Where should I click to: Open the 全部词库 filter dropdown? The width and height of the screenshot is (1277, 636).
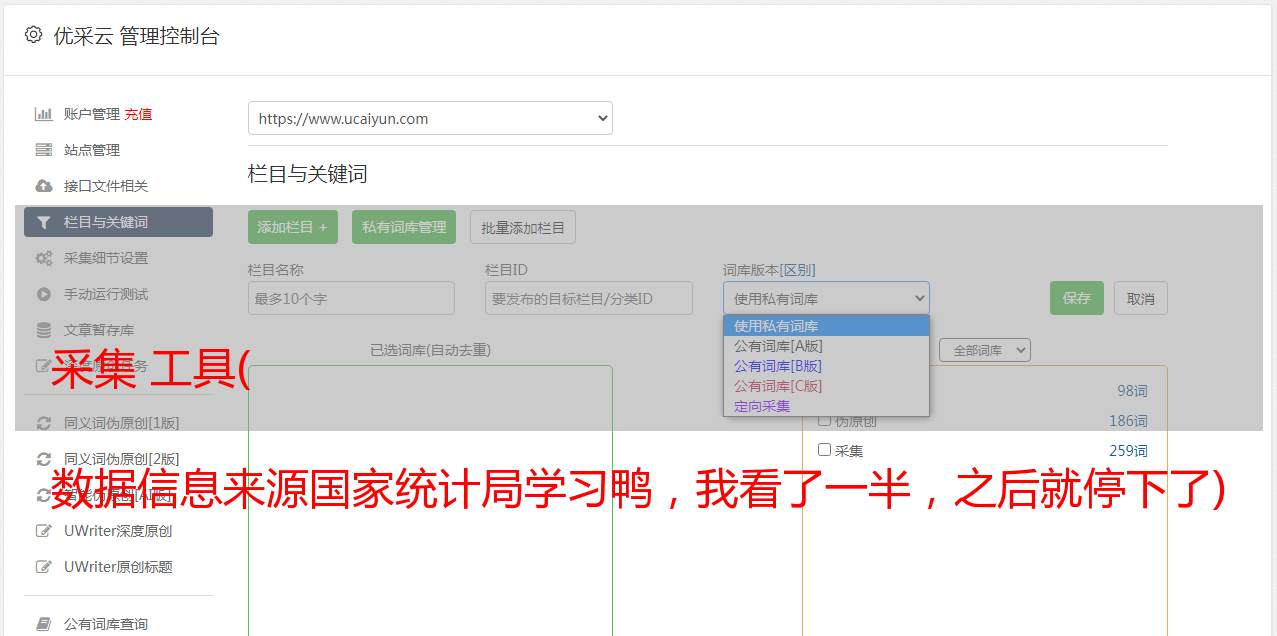[984, 350]
